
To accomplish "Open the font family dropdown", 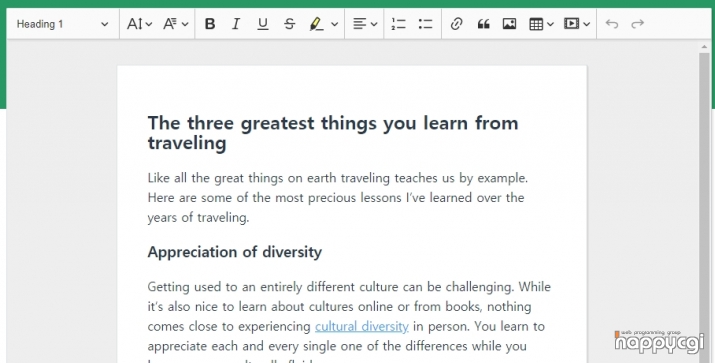I will click(x=176, y=24).
